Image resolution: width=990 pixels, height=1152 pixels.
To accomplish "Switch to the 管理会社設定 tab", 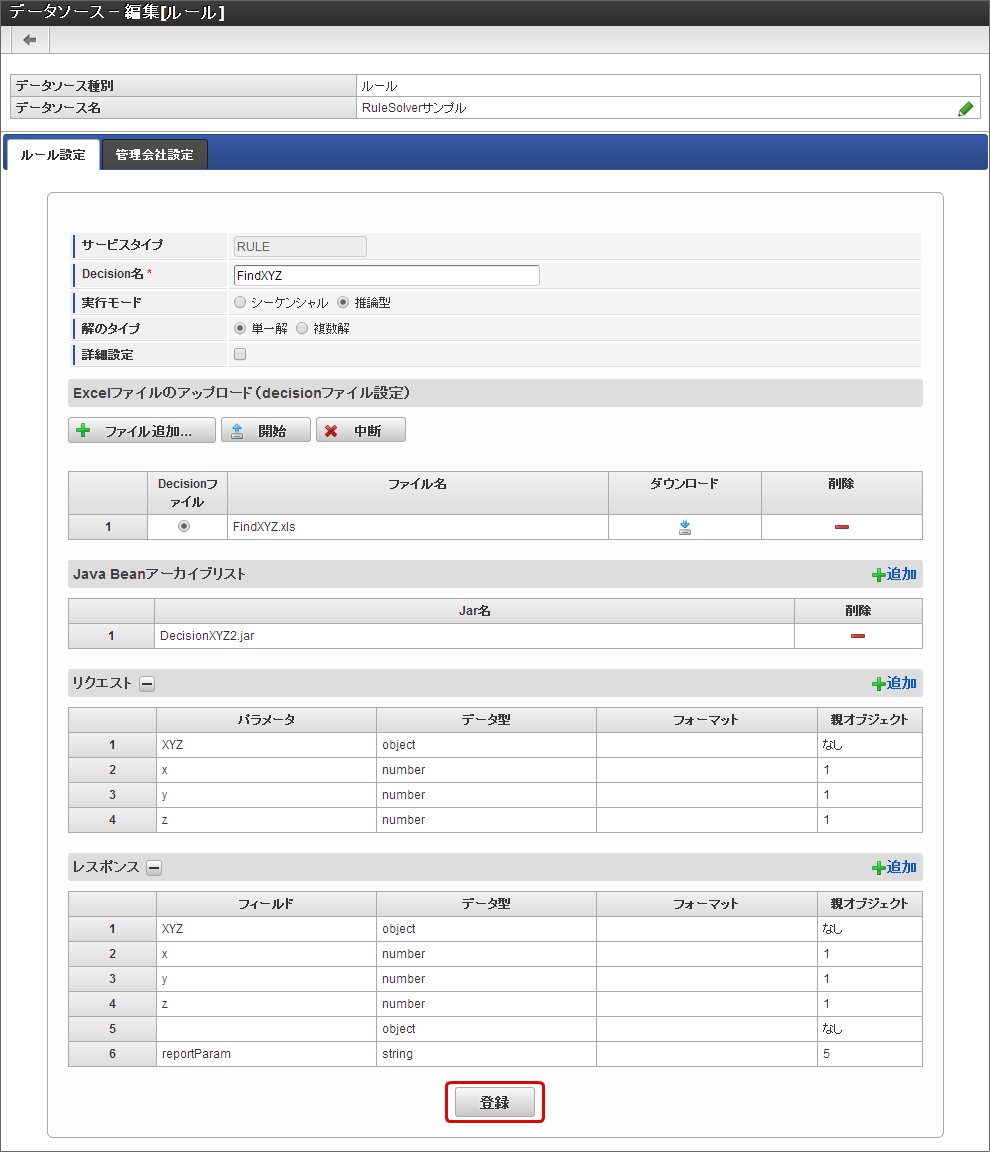I will [154, 155].
